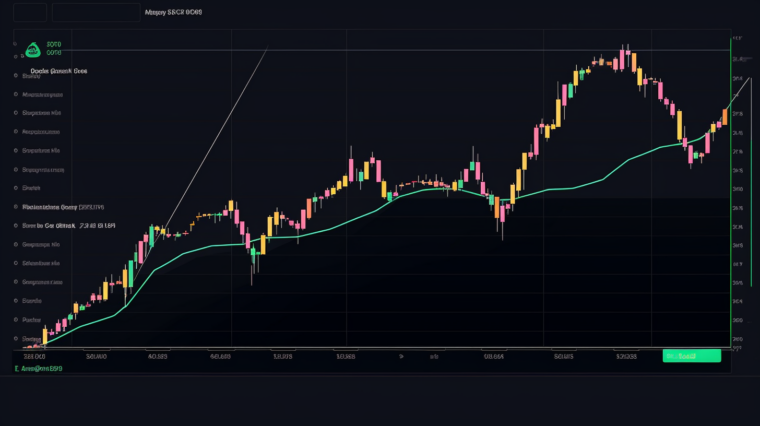Image resolution: width=760 pixels, height=426 pixels.
Task: Click the leftmost time axis label
Action: click(x=35, y=355)
